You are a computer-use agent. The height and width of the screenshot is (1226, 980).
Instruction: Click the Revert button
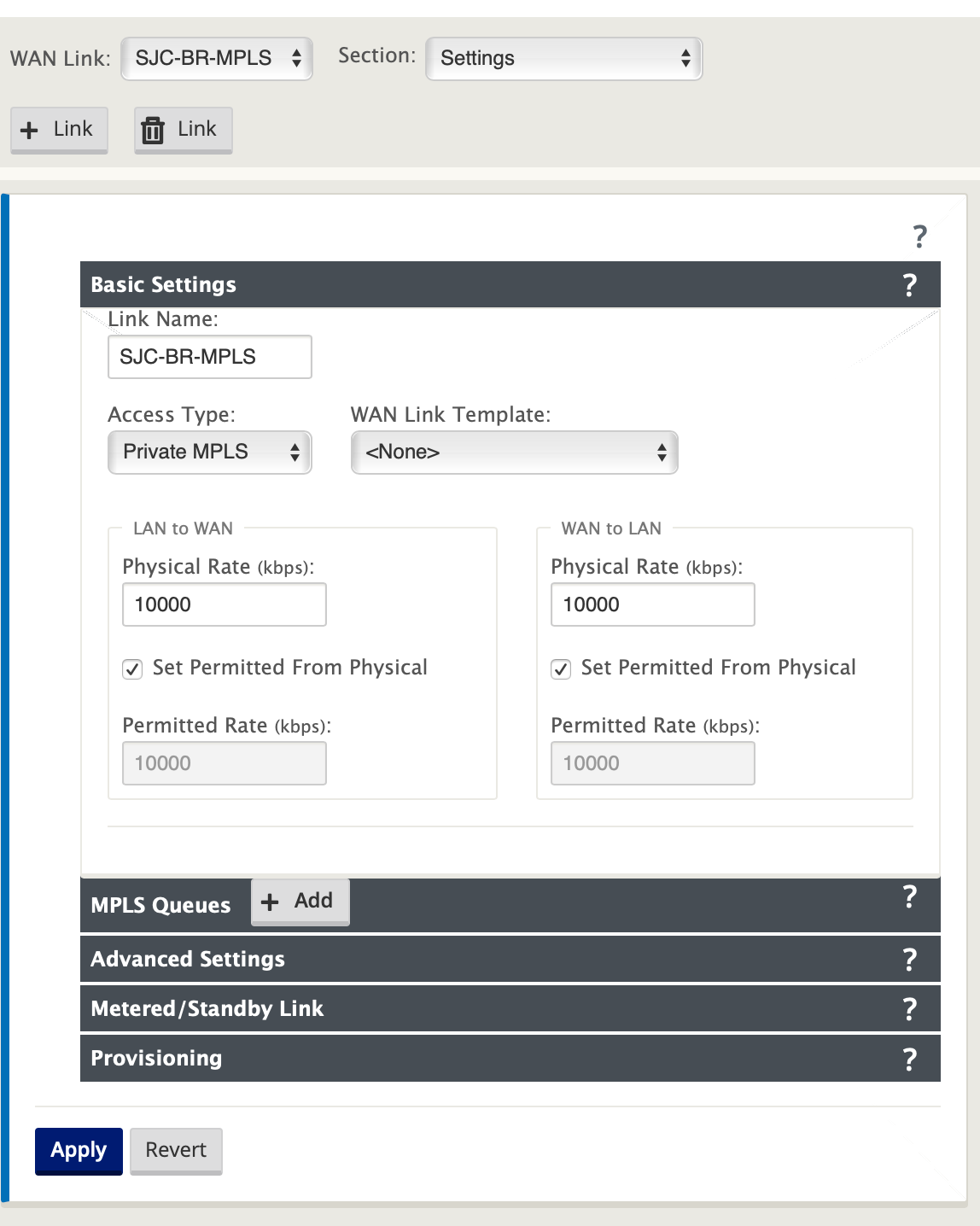(x=176, y=1151)
